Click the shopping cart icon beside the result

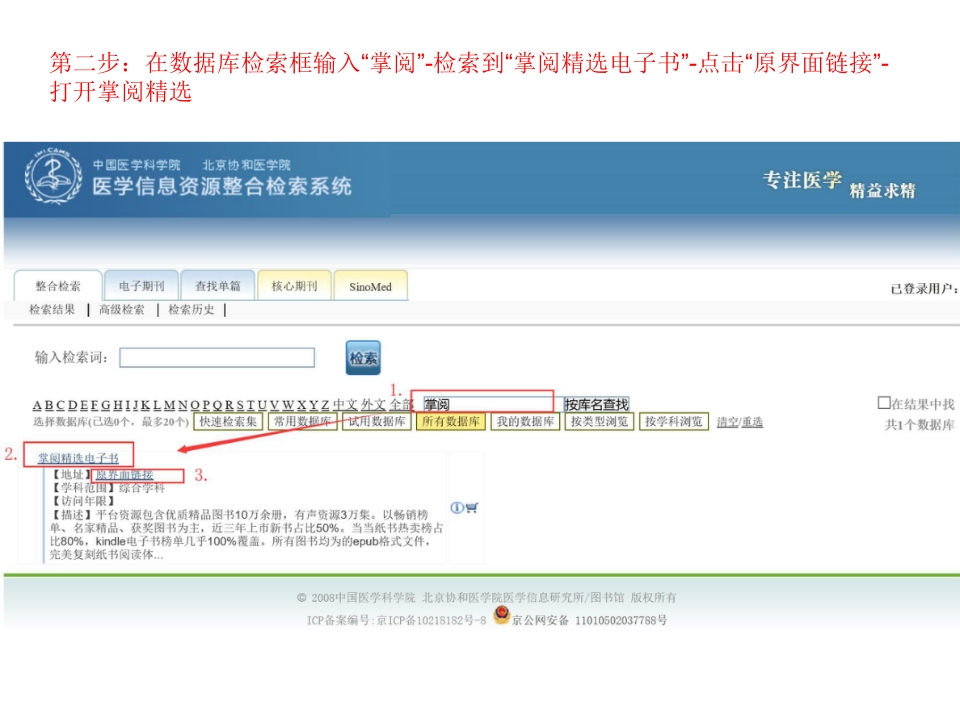pos(471,507)
